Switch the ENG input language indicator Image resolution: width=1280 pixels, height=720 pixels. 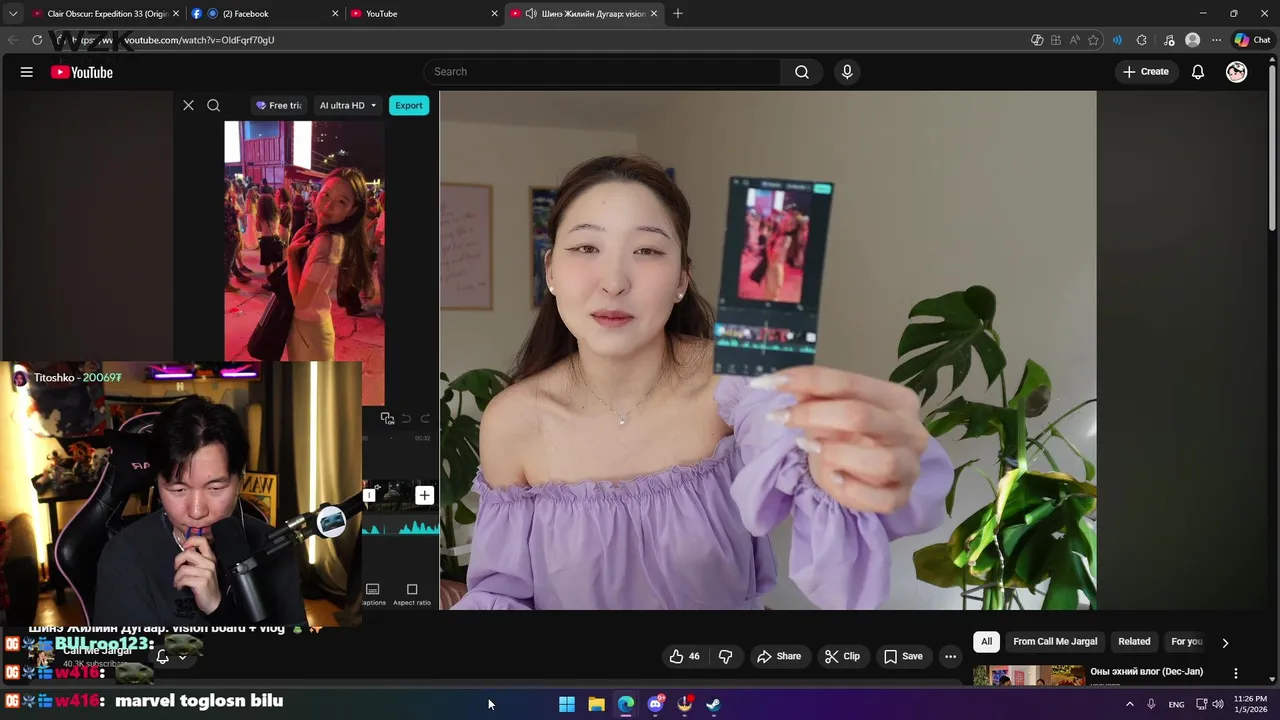pos(1176,704)
